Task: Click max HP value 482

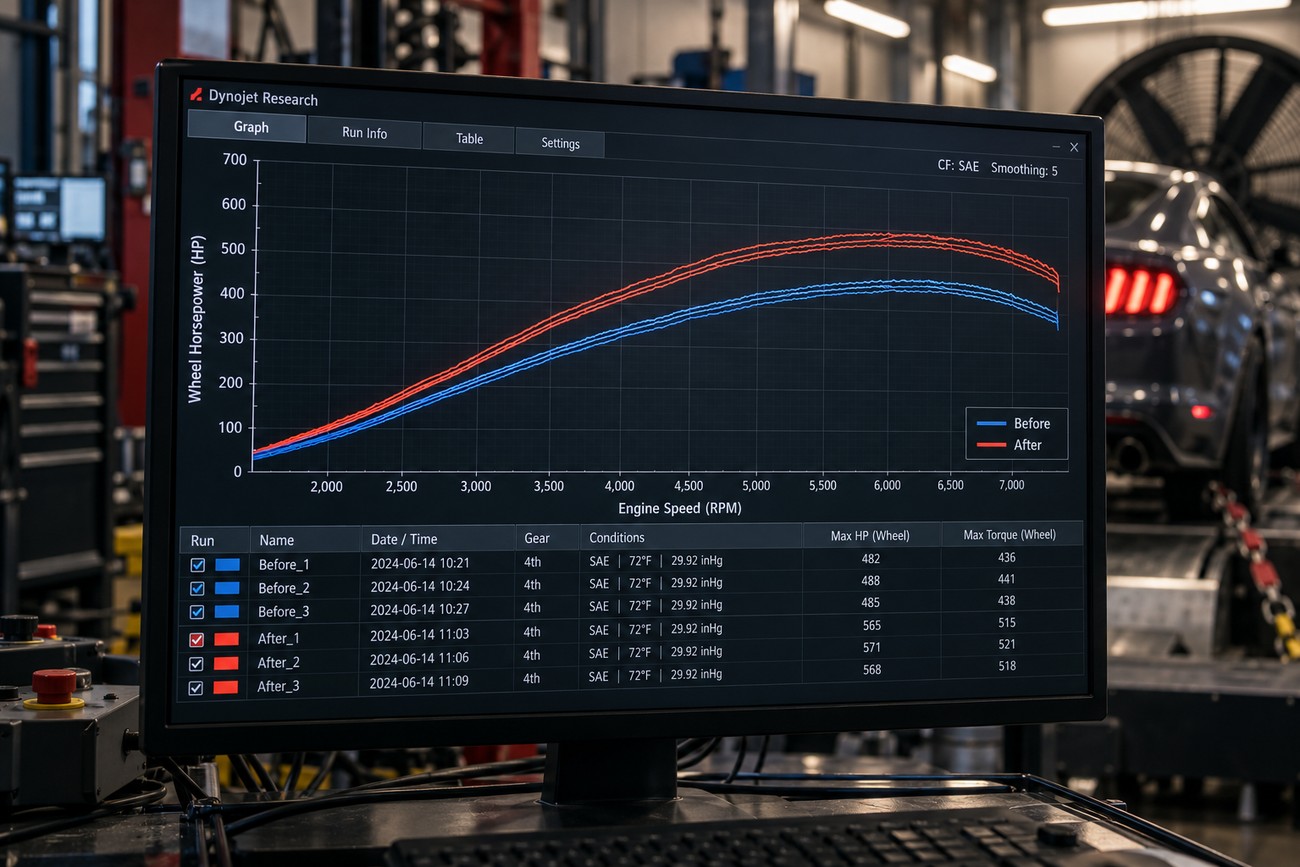Action: click(871, 559)
